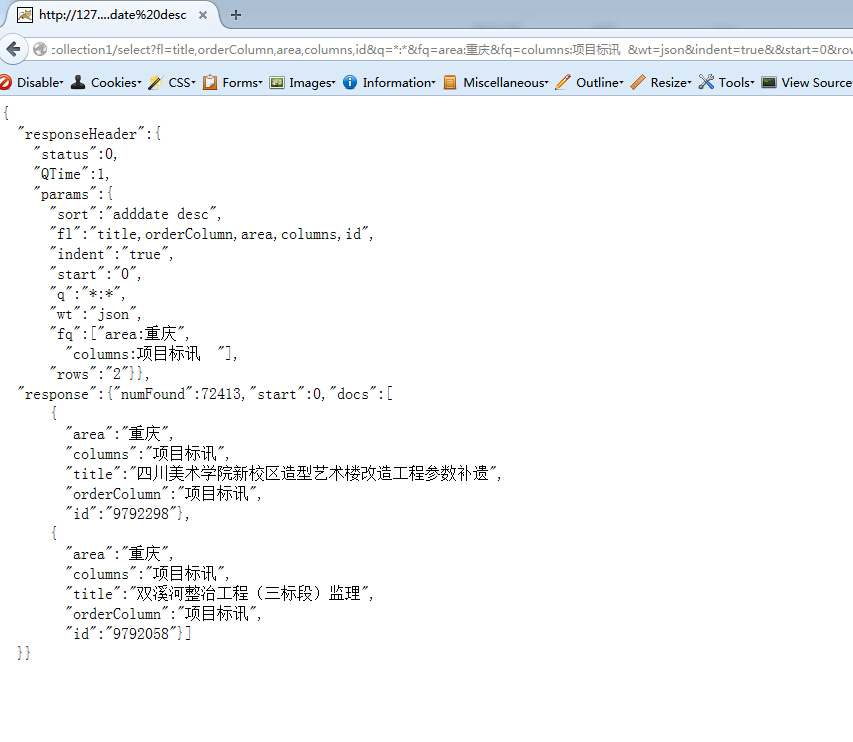Click the CSS pencil icon
This screenshot has width=853, height=742.
pos(155,82)
